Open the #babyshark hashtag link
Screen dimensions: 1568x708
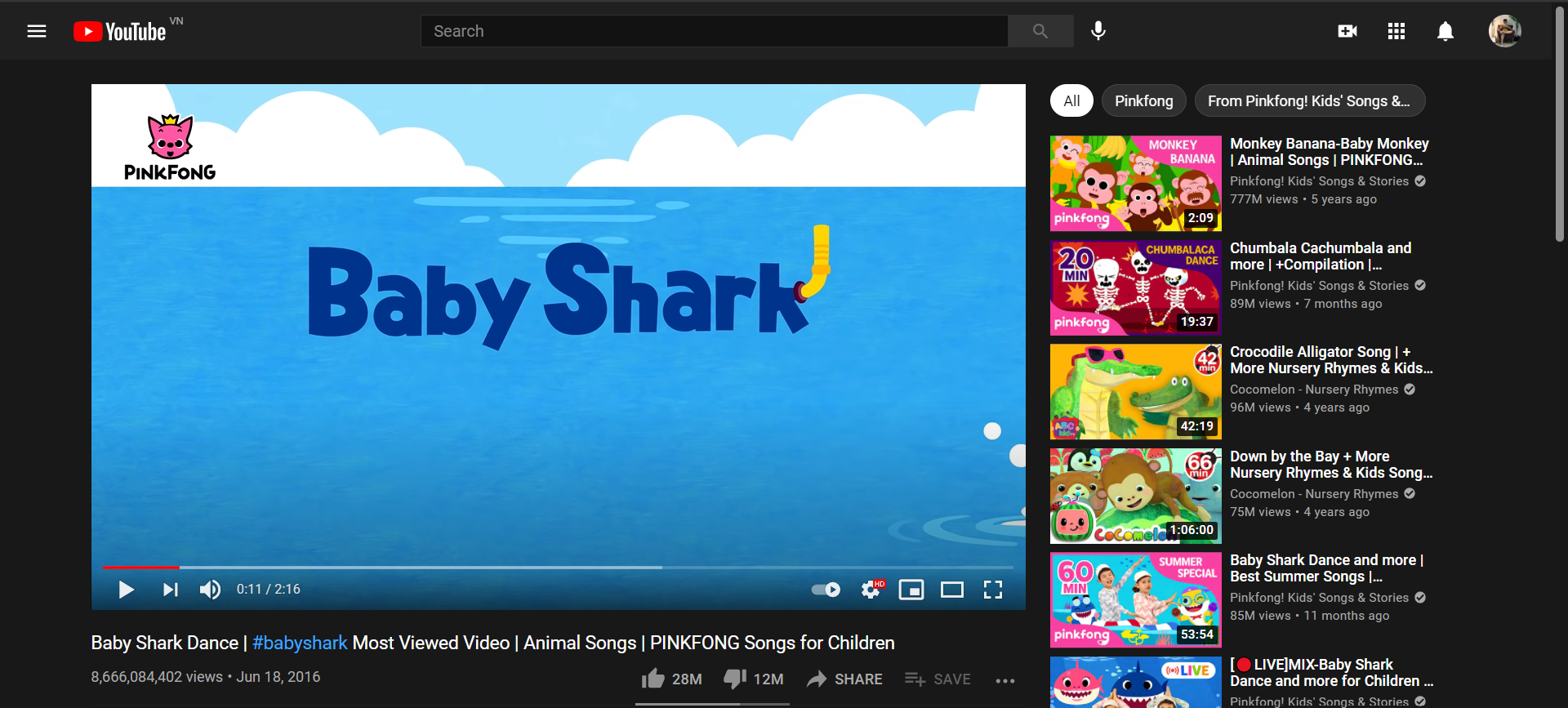[x=300, y=643]
